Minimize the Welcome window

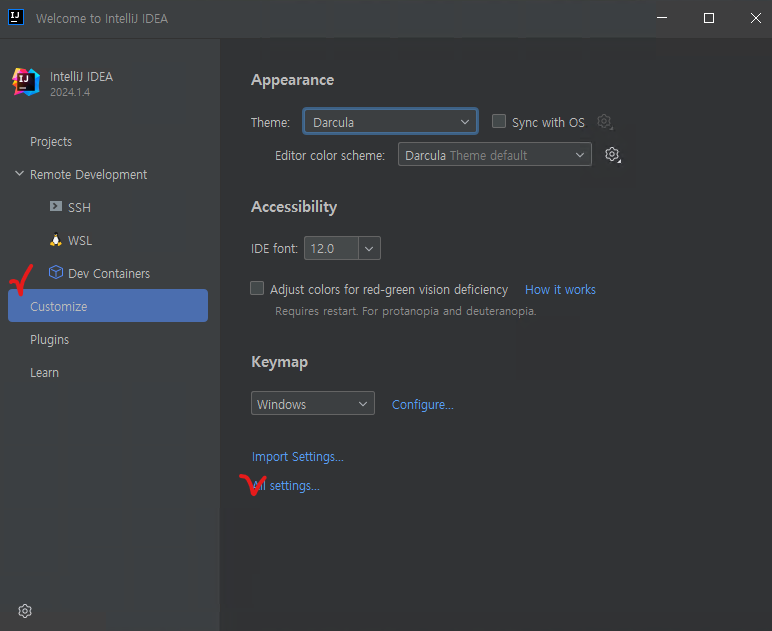tap(662, 18)
